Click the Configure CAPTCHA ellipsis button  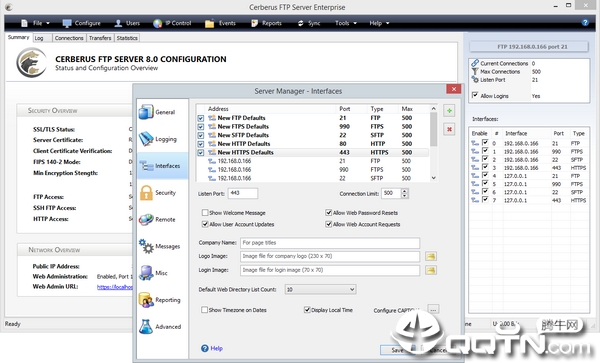[x=433, y=309]
